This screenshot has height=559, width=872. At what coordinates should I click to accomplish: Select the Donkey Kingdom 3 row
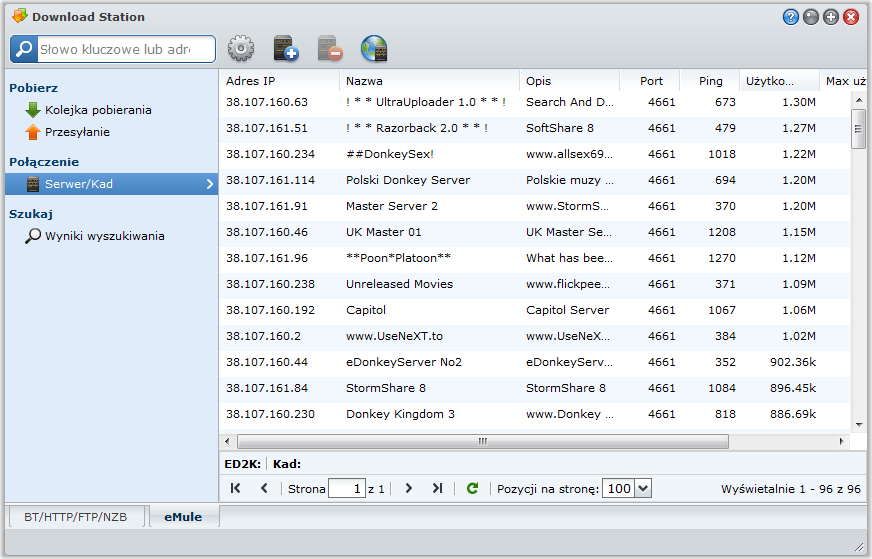[535, 414]
